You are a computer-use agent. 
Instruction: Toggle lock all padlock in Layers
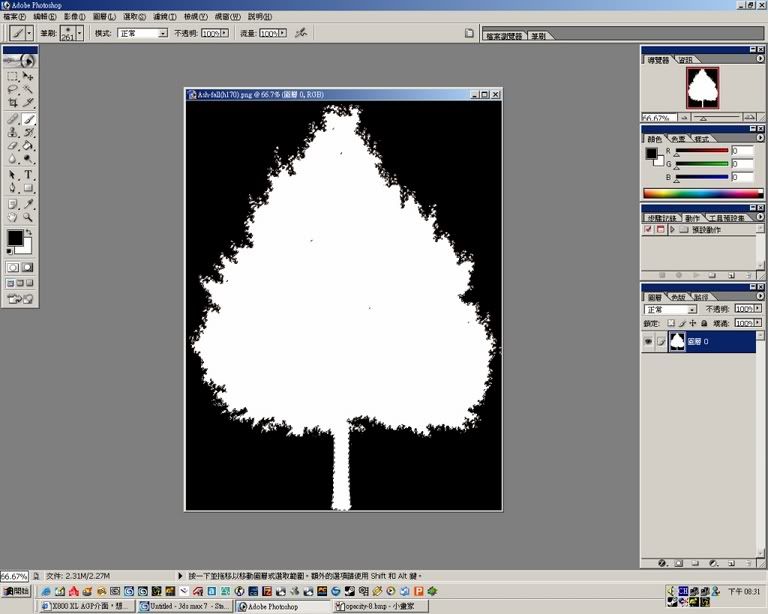704,323
